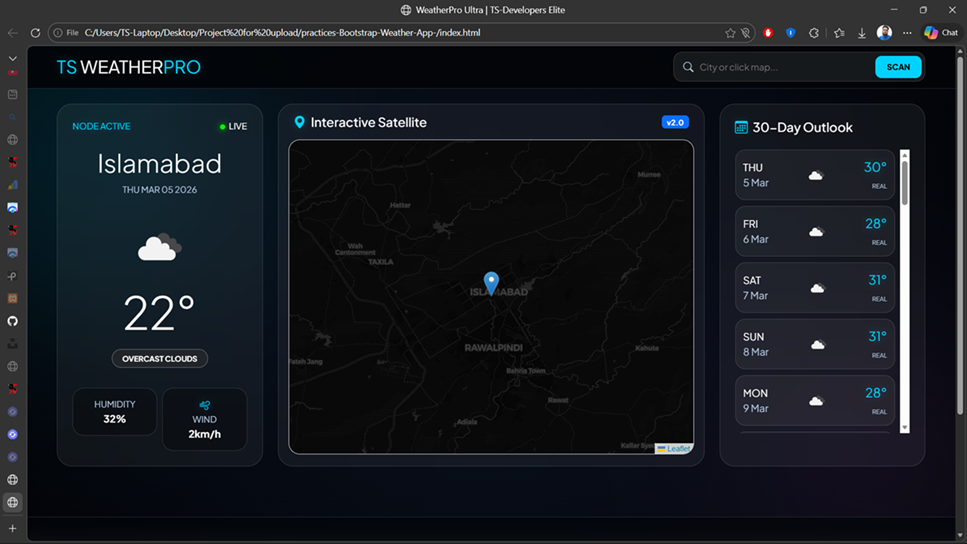
Task: Collapse vertical tabs with top chevron
Action: pos(12,59)
